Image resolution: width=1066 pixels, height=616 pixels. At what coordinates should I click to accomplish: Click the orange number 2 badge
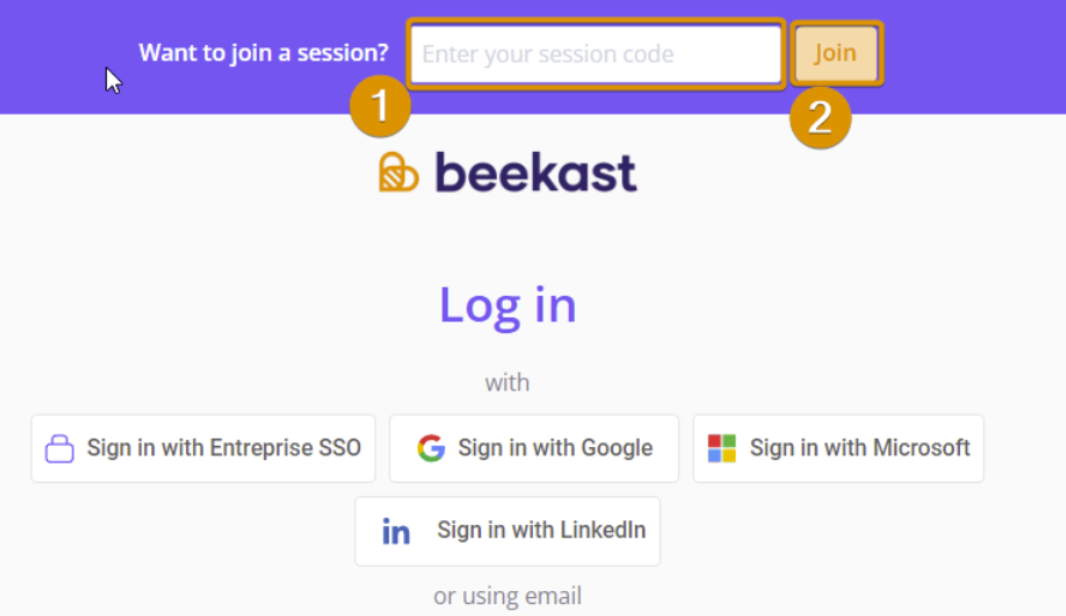[820, 118]
